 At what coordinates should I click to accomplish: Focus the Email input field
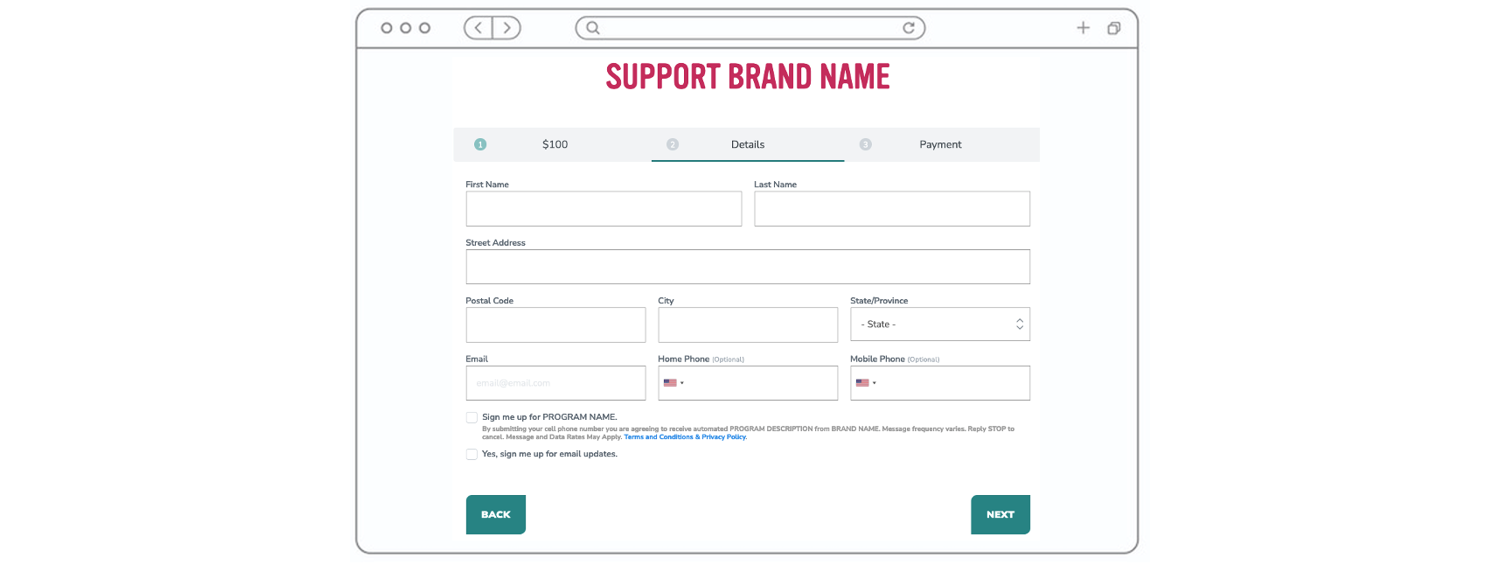[x=555, y=383]
